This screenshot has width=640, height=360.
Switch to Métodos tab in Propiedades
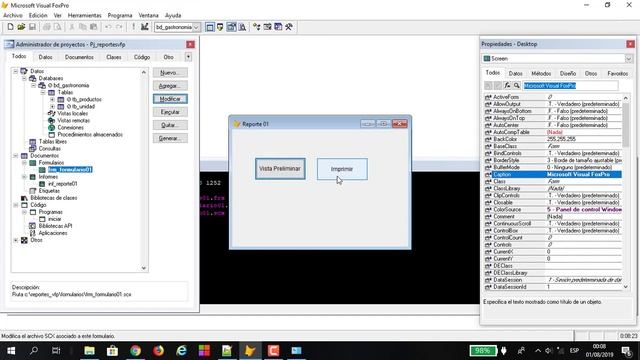click(541, 73)
